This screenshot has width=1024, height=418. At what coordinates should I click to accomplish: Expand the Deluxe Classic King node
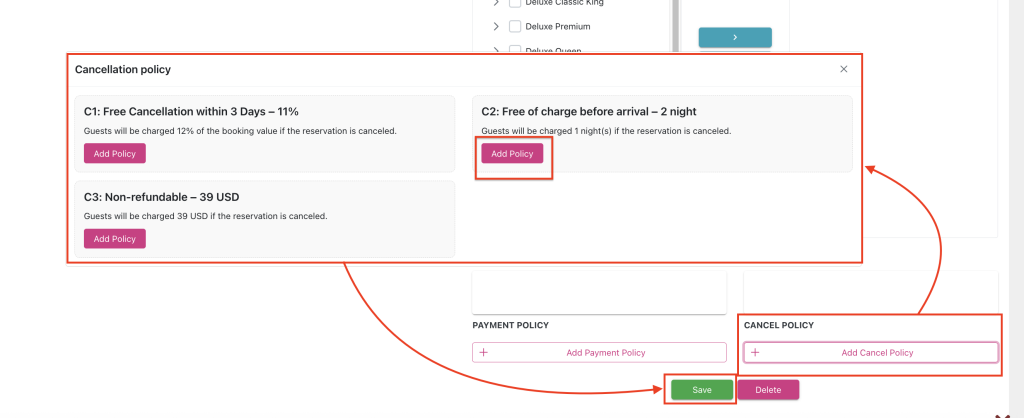(x=496, y=4)
